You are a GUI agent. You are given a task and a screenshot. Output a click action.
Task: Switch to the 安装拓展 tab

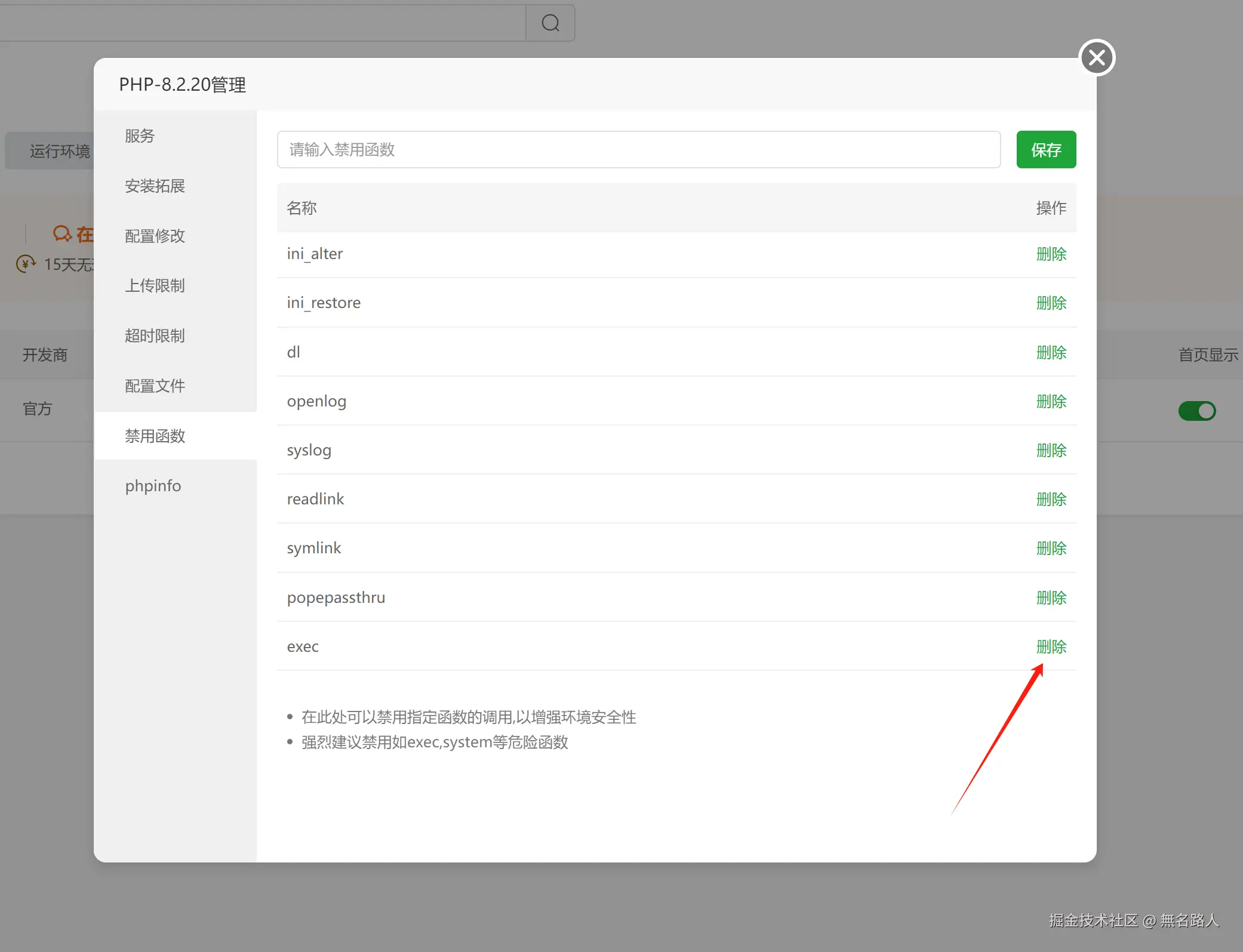155,186
